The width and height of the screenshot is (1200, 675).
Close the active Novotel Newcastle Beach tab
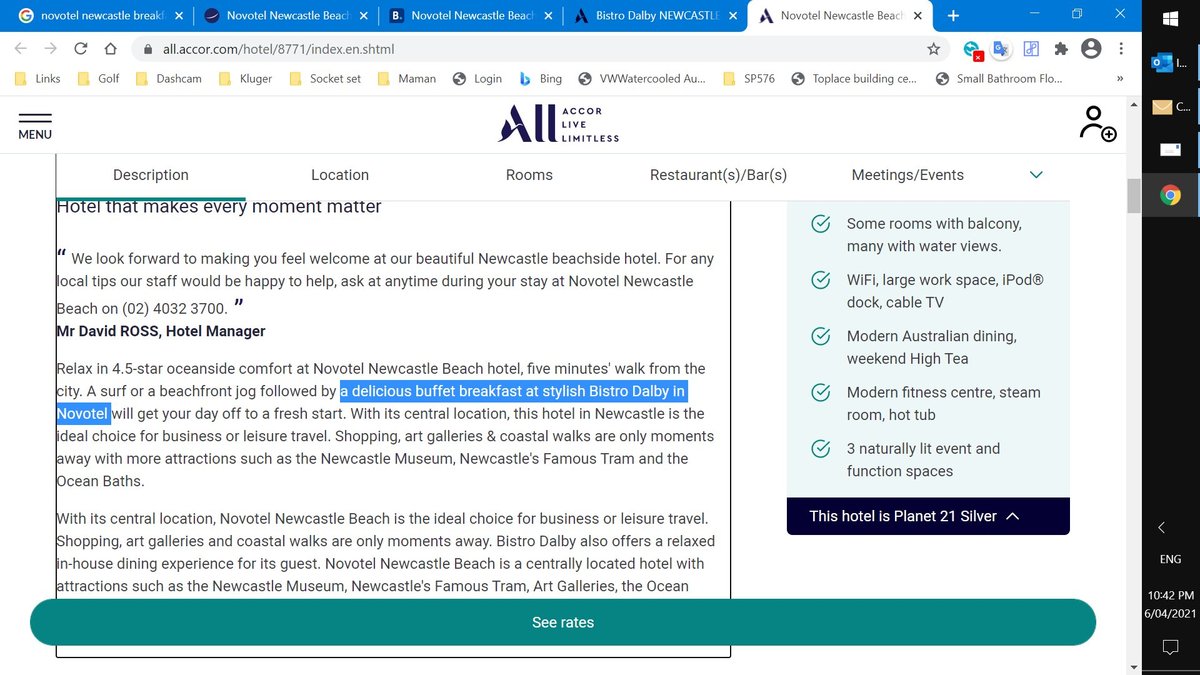point(918,16)
